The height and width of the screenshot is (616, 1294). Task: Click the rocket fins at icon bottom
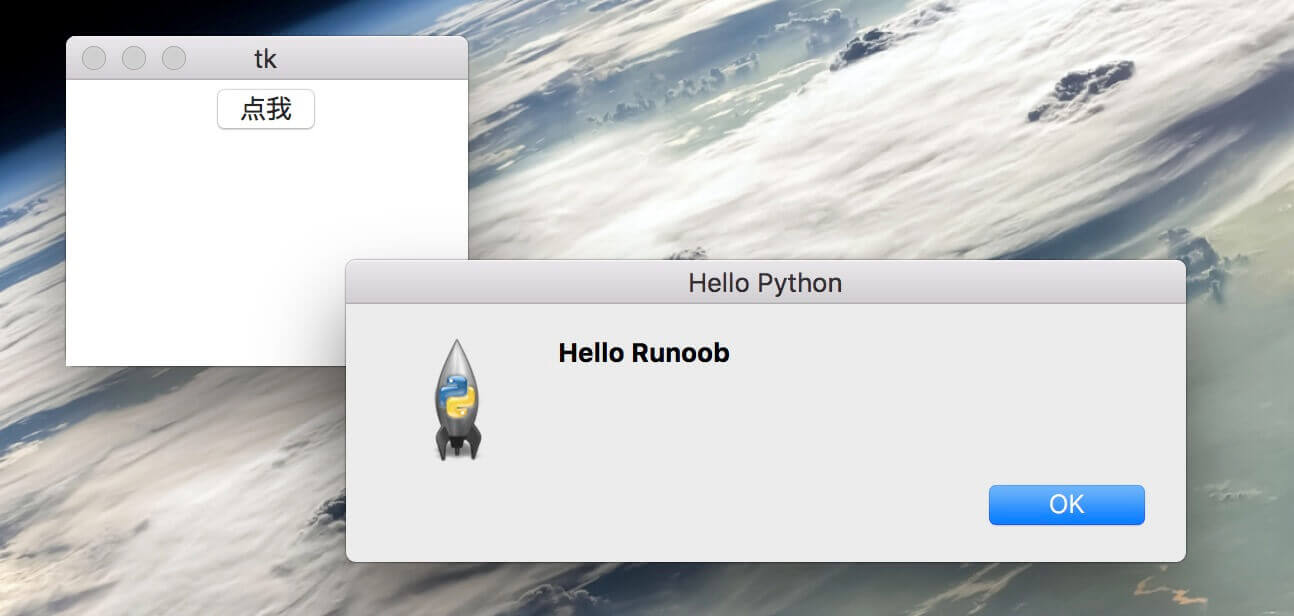pos(458,447)
